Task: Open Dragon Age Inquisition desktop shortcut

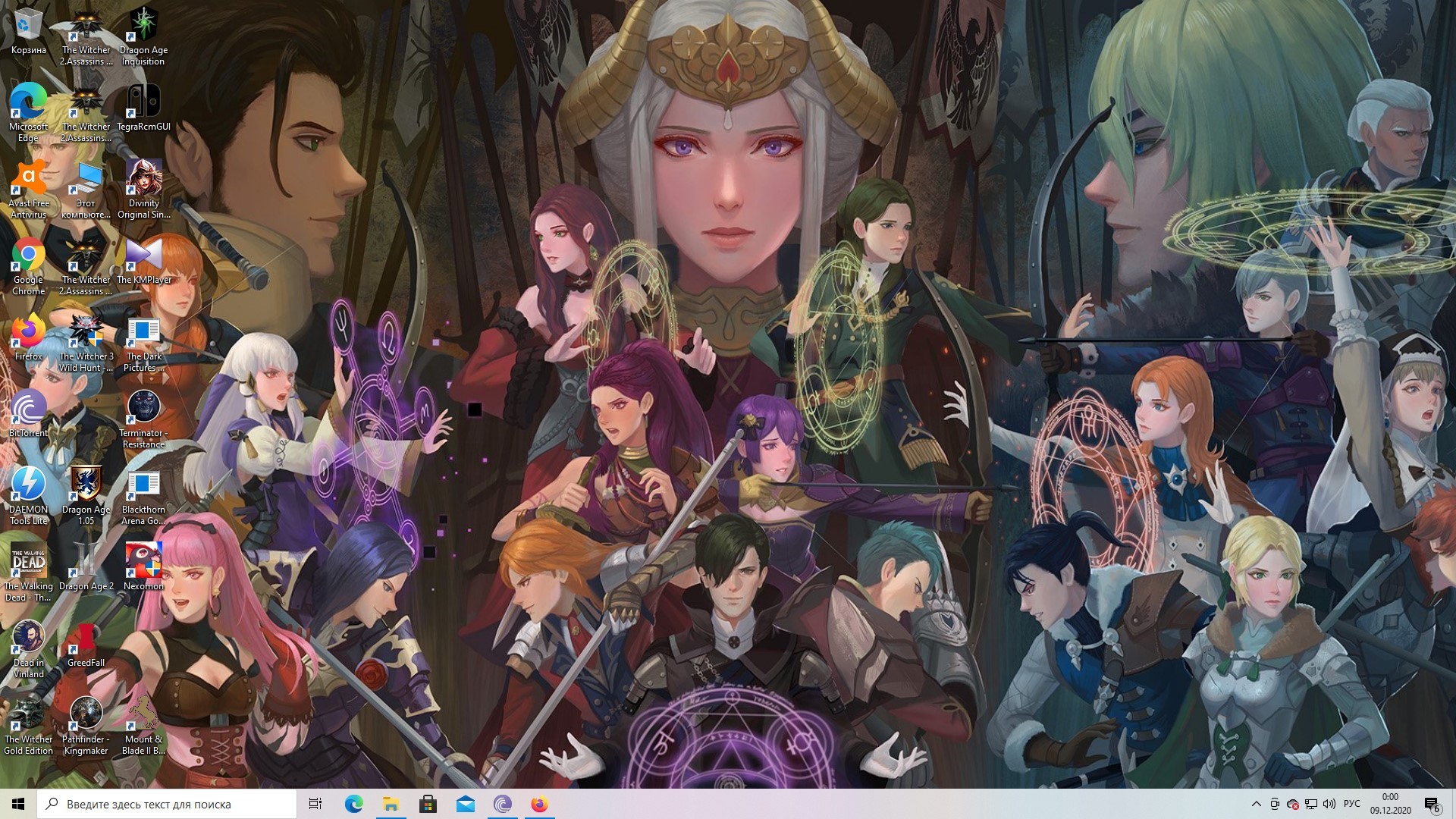Action: (143, 27)
